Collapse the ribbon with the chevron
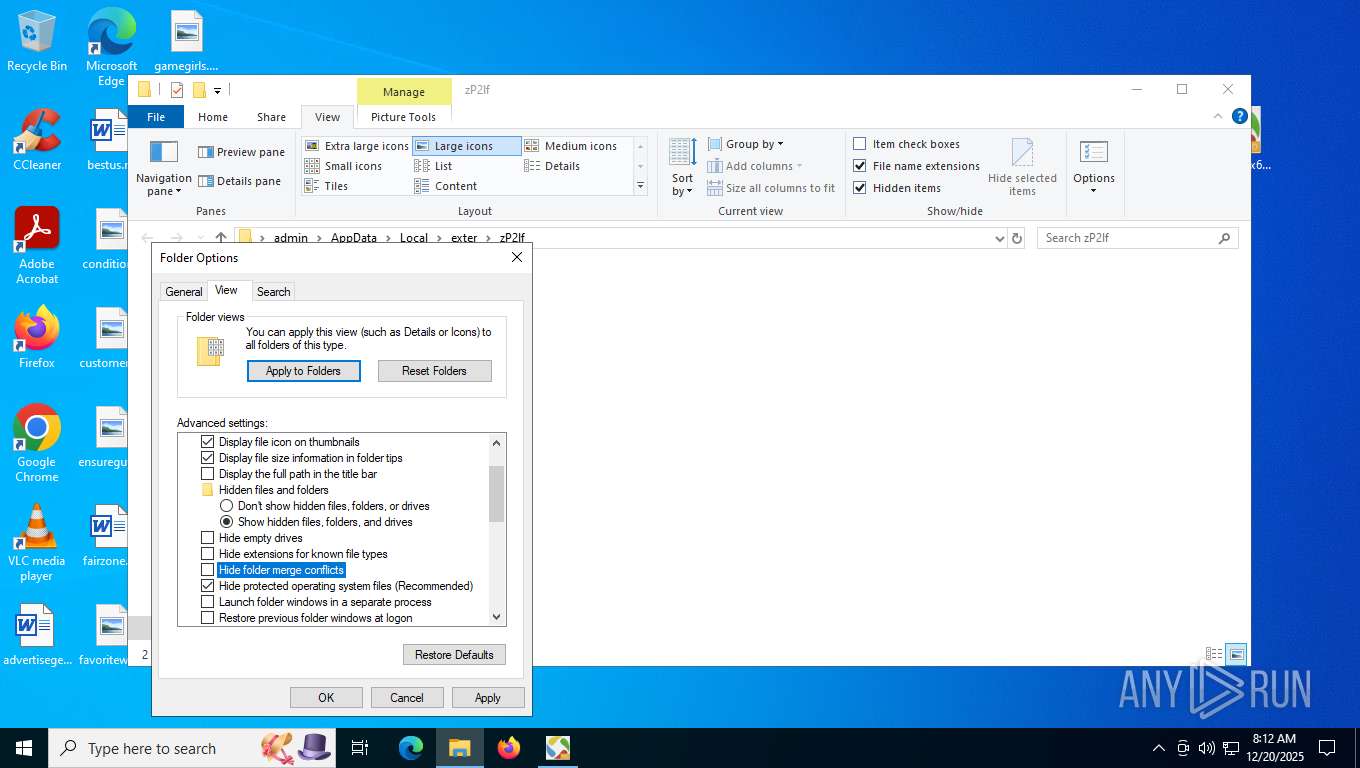 tap(1218, 117)
